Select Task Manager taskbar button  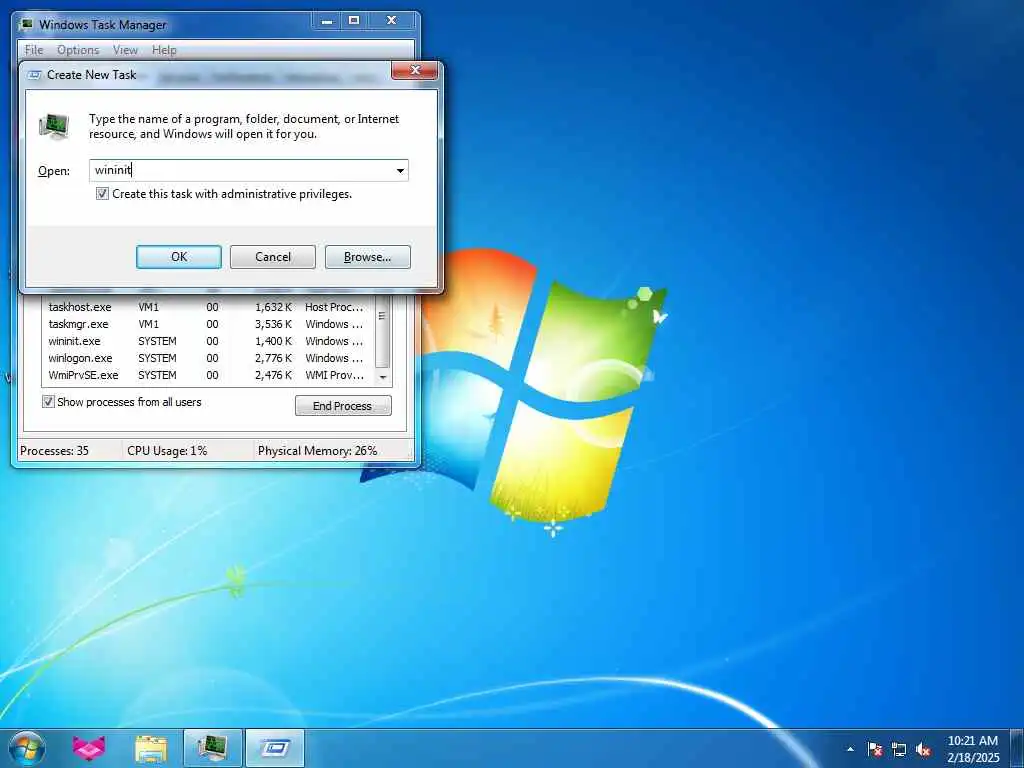[x=212, y=749]
